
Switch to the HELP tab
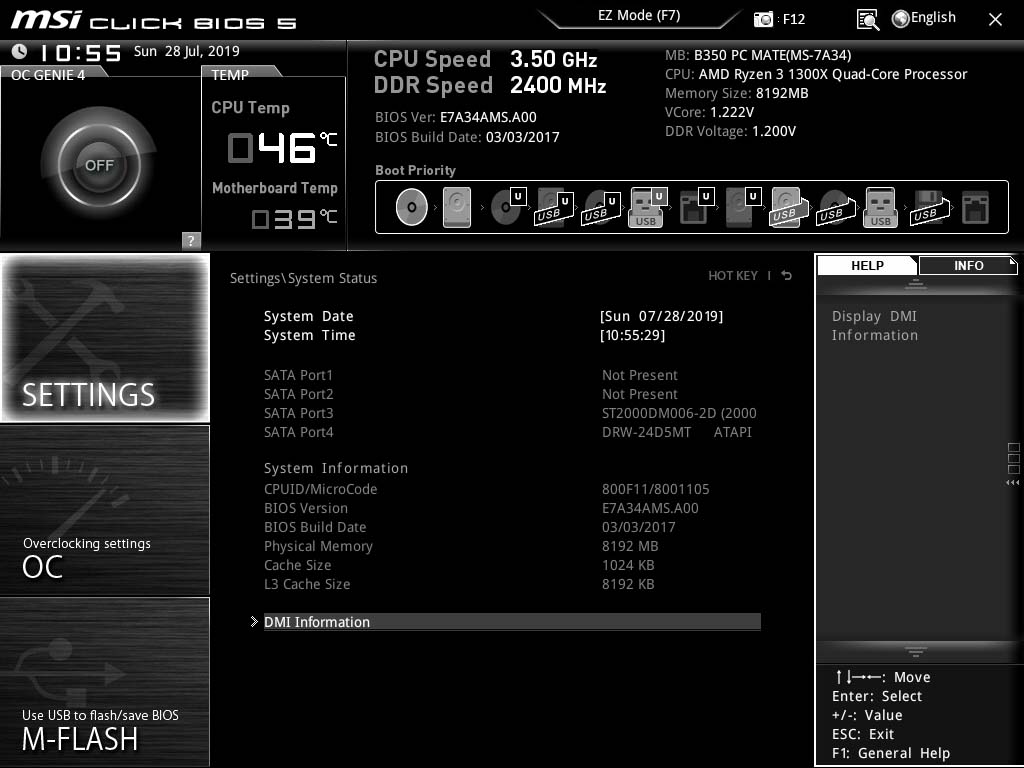tap(867, 265)
